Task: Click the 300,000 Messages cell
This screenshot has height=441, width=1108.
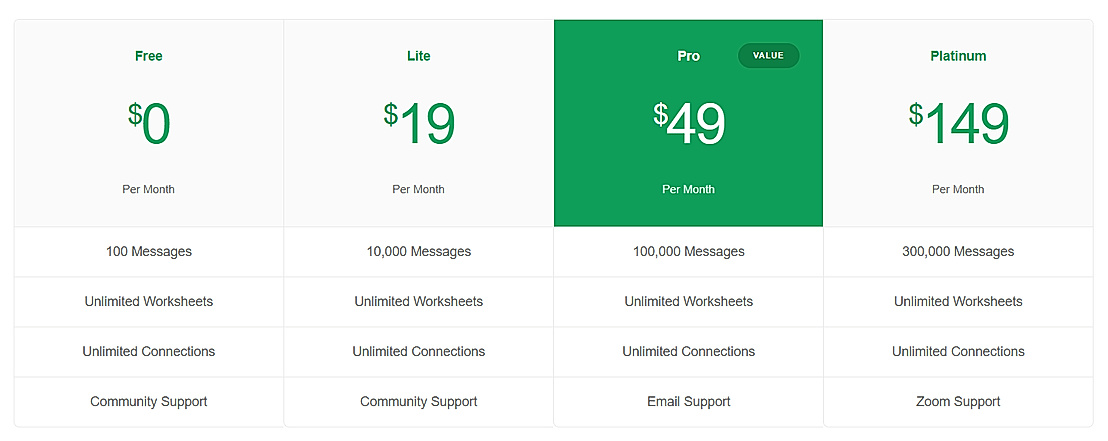Action: pyautogui.click(x=958, y=252)
